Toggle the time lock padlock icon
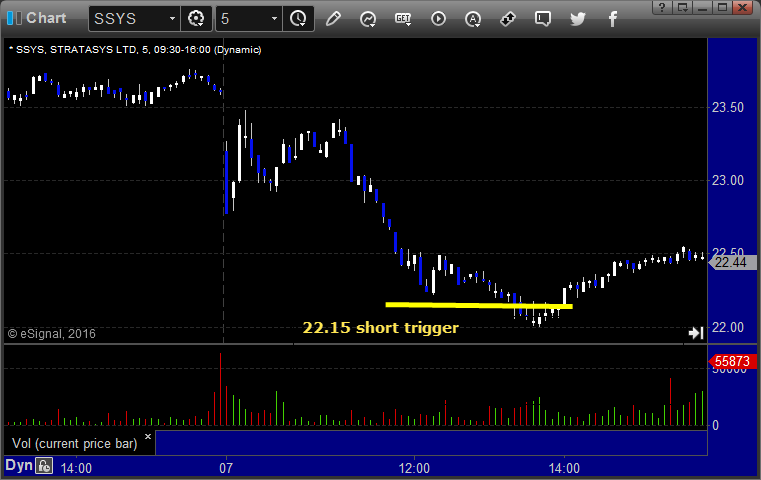The image size is (761, 480). [x=44, y=466]
